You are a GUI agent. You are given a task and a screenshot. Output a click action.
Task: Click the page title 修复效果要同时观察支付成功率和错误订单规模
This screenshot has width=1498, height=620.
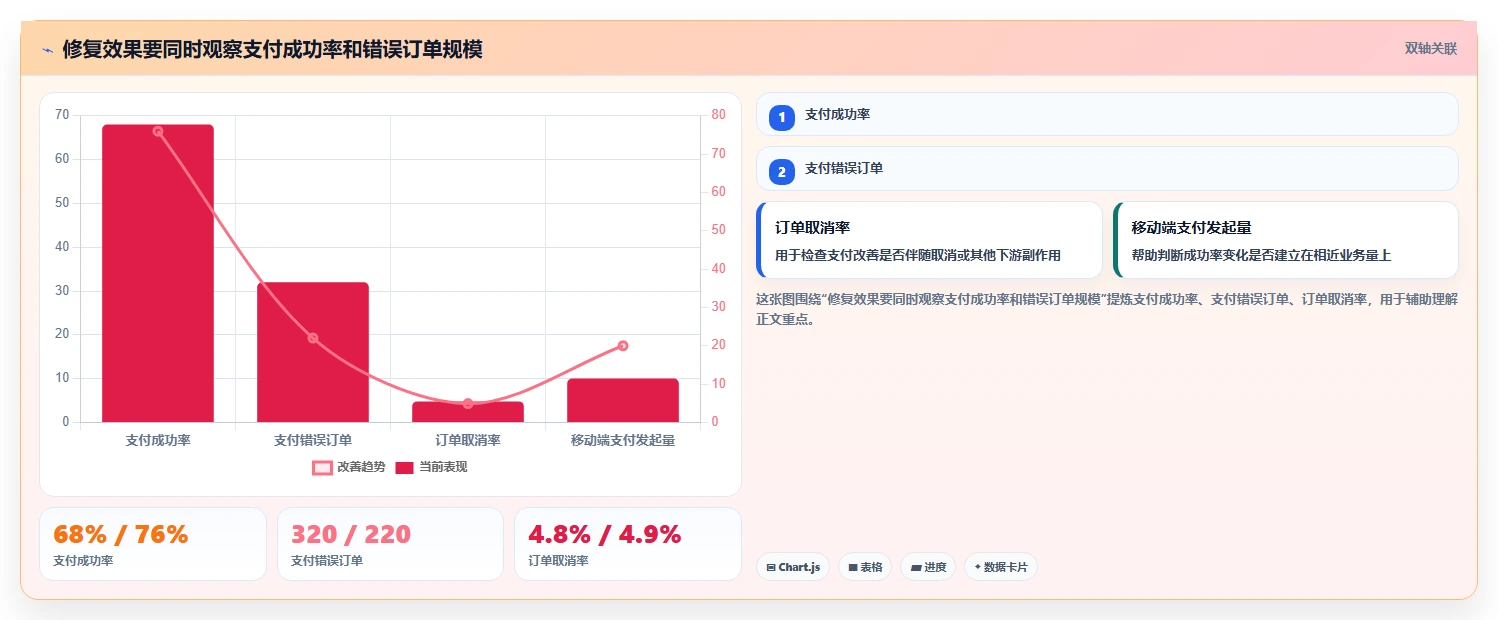click(272, 49)
